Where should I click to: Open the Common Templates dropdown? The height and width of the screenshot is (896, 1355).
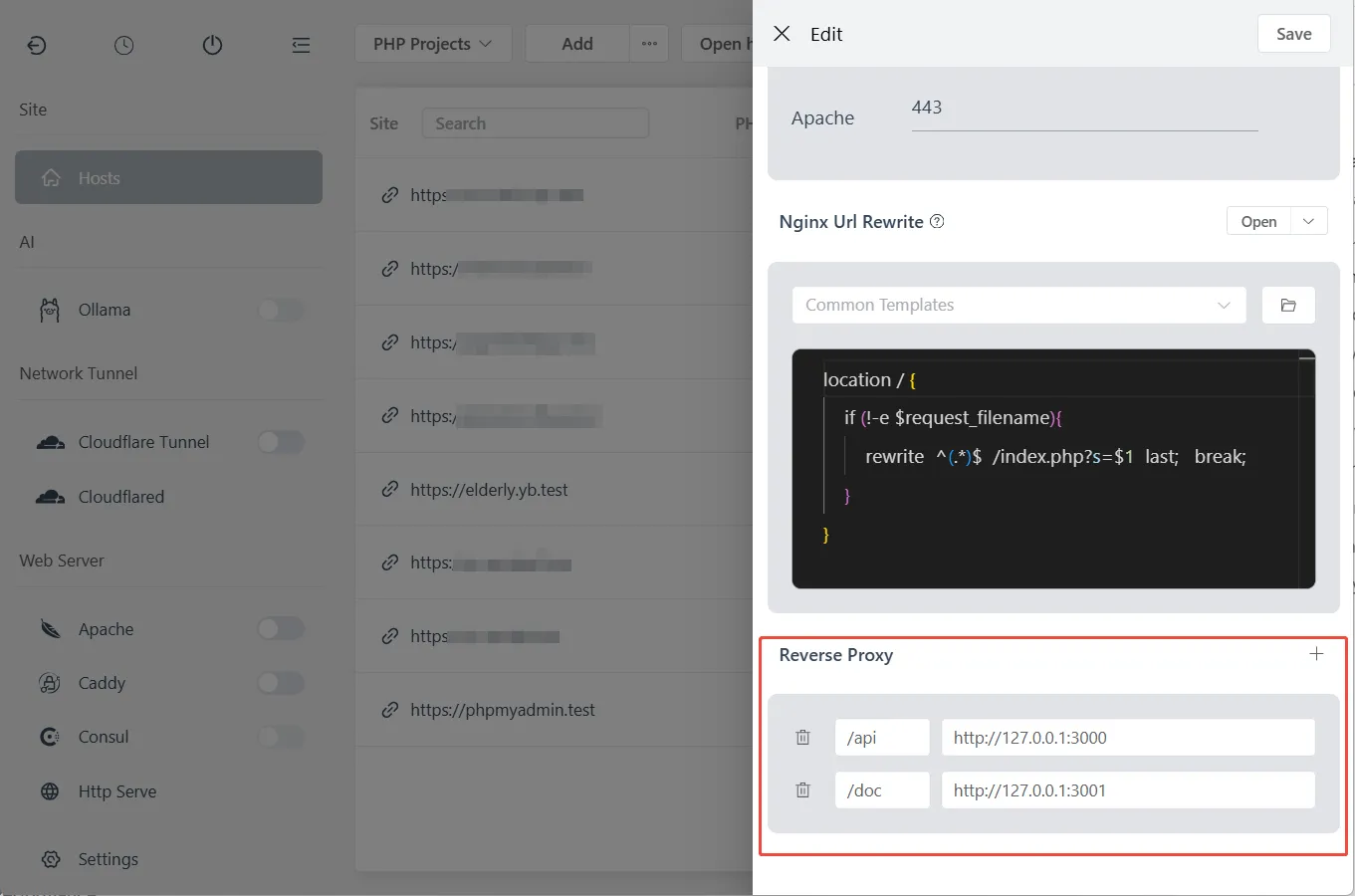[x=1018, y=305]
